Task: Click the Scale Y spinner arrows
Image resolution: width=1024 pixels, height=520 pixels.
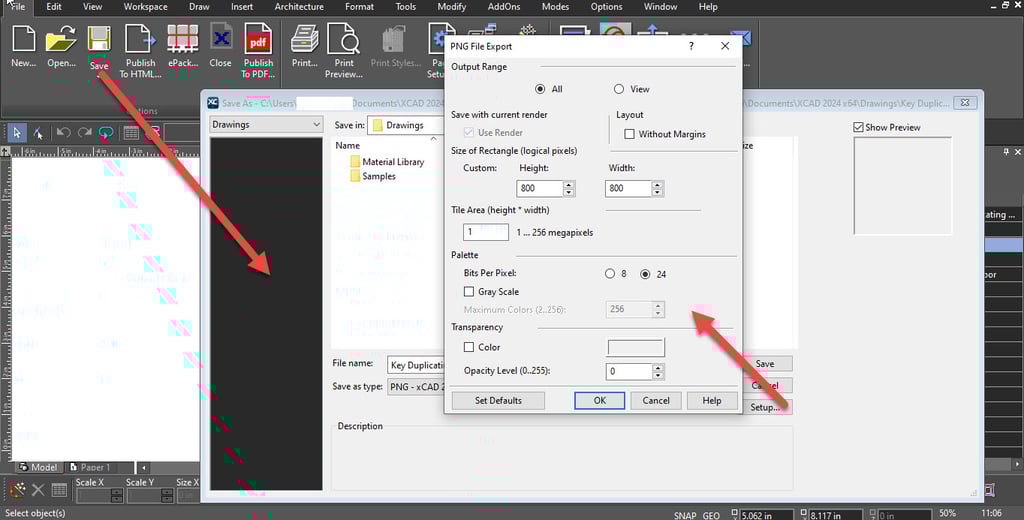Action: pos(168,496)
